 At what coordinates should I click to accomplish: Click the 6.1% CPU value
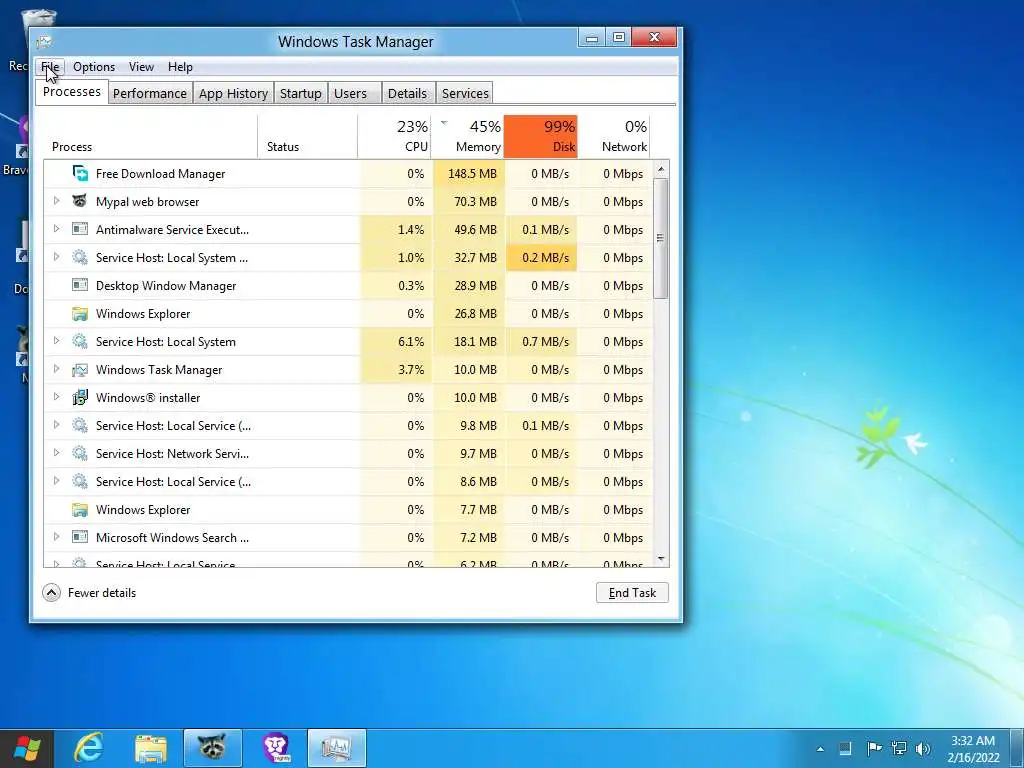point(411,342)
